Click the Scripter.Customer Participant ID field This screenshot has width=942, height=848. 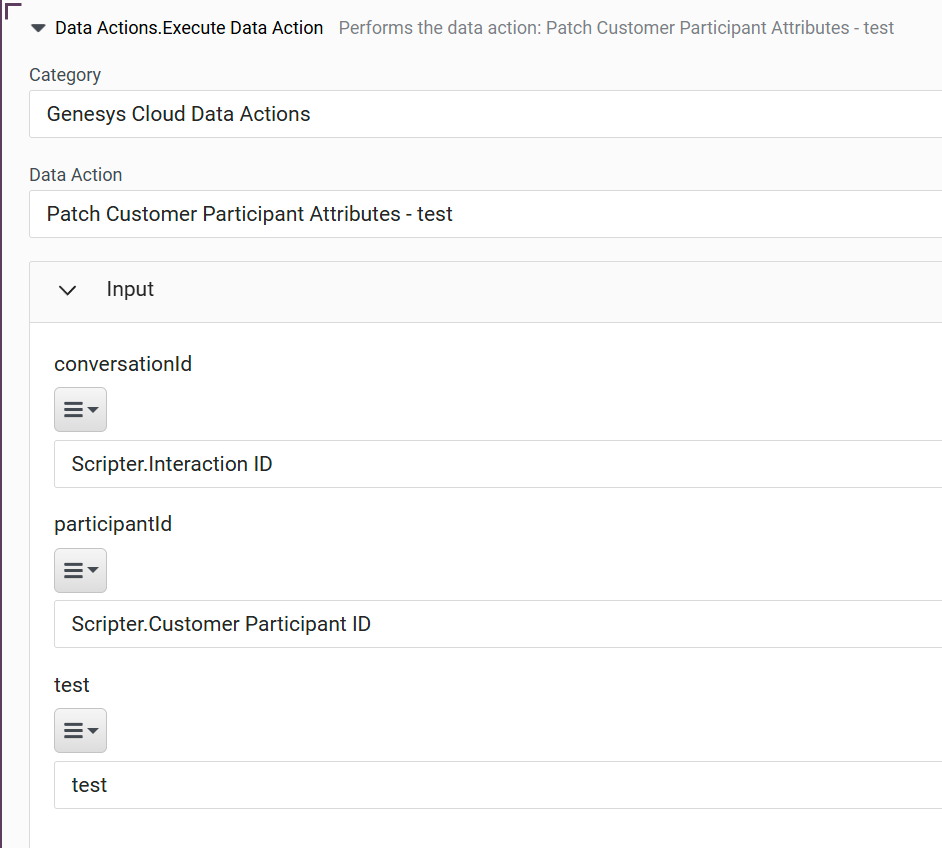coord(498,624)
